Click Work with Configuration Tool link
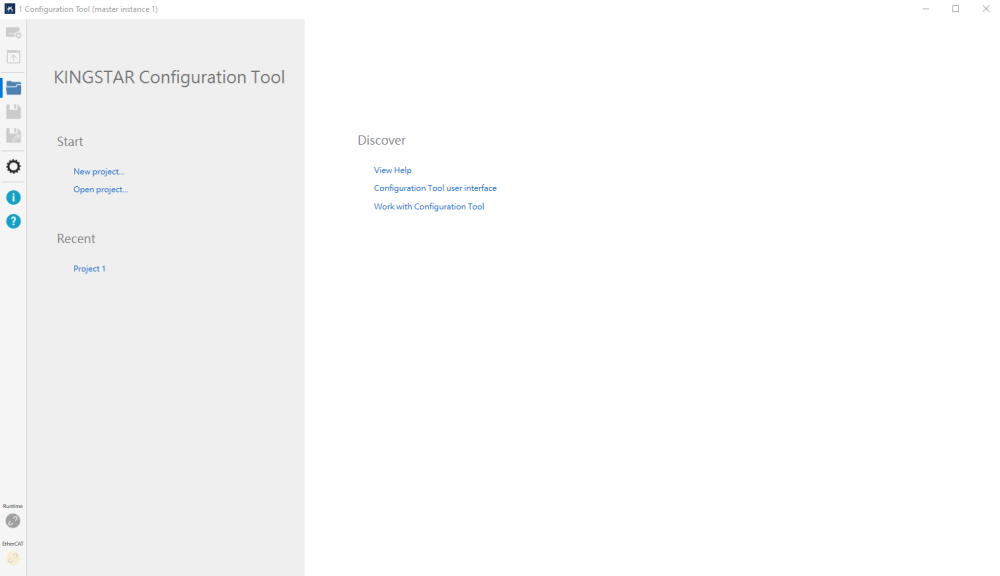This screenshot has width=1000, height=576. (x=429, y=206)
